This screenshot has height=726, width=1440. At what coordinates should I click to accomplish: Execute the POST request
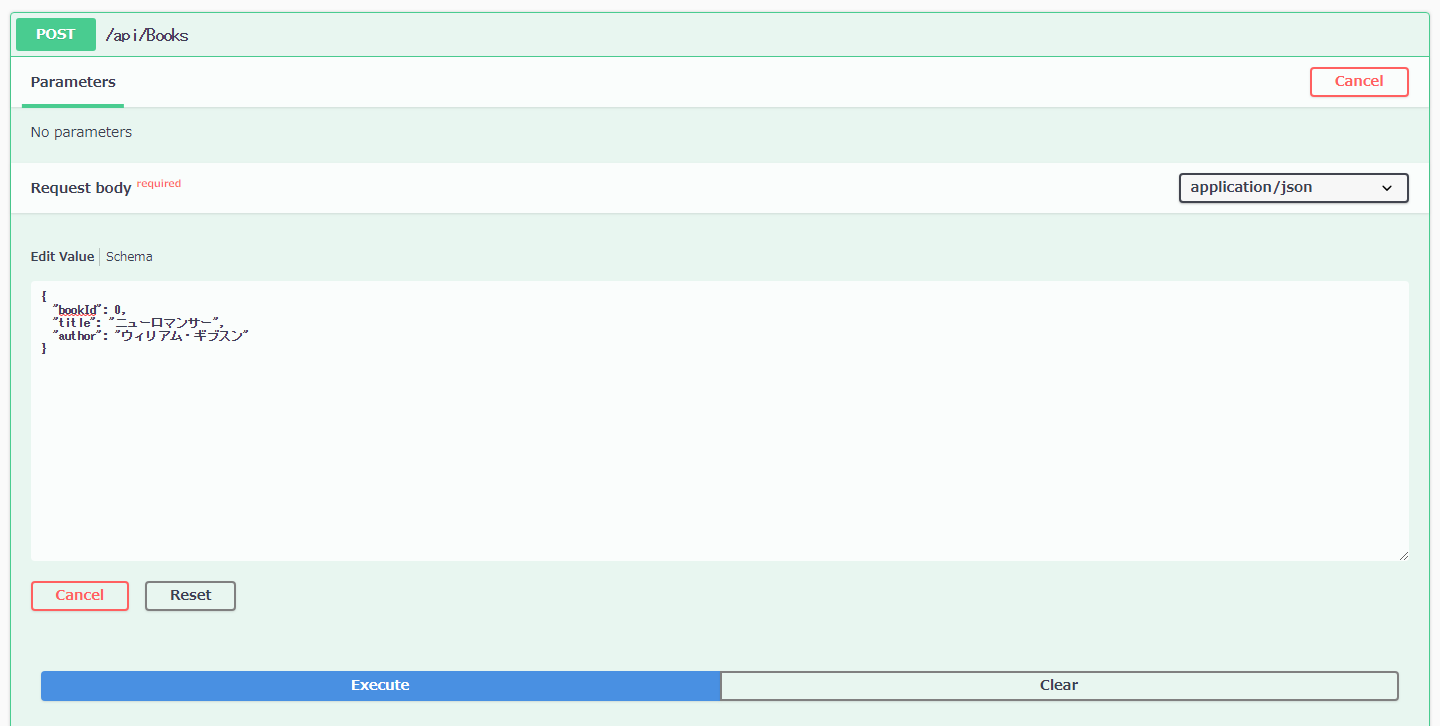pos(380,686)
